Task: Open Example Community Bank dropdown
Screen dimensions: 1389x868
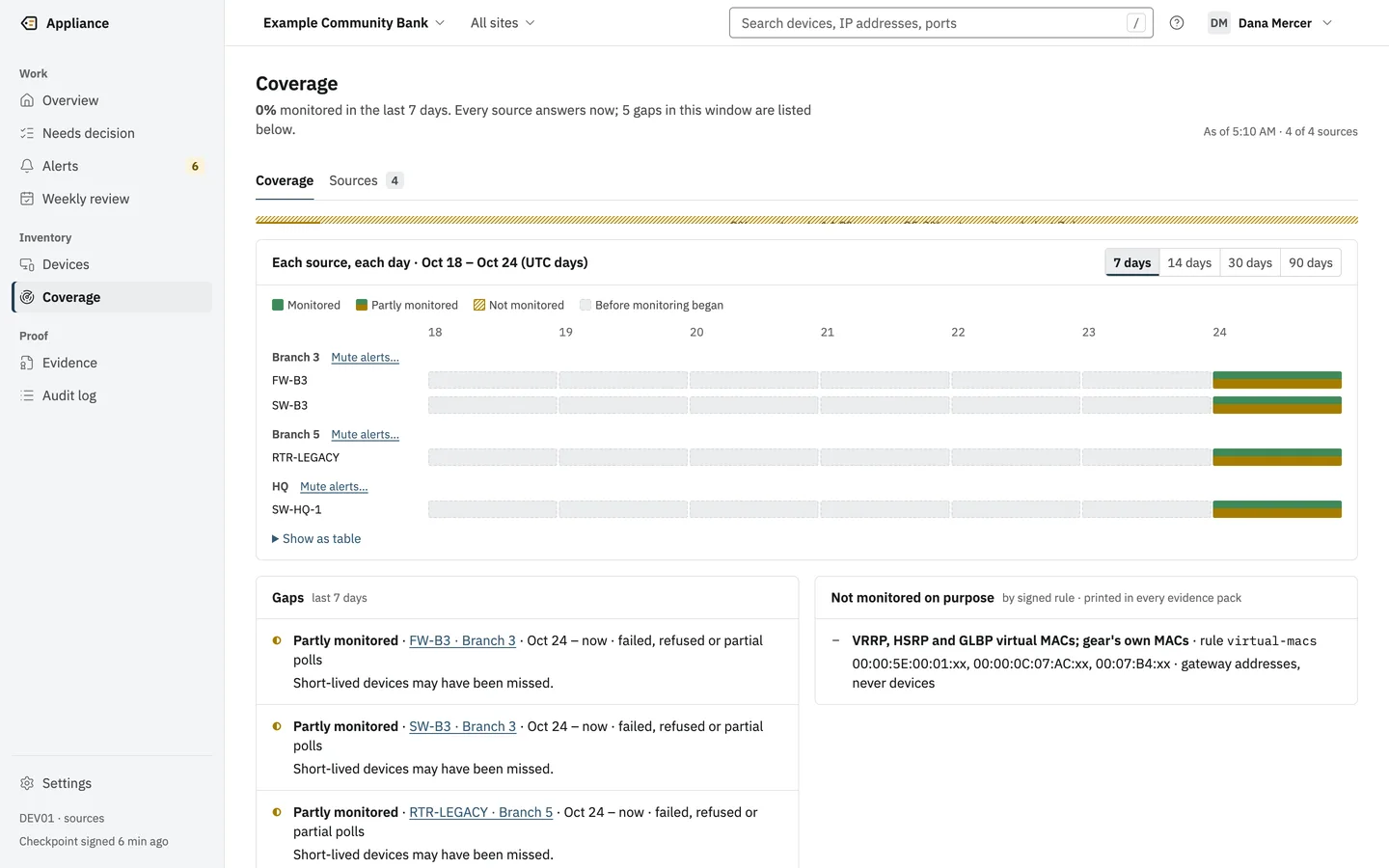Action: point(354,23)
